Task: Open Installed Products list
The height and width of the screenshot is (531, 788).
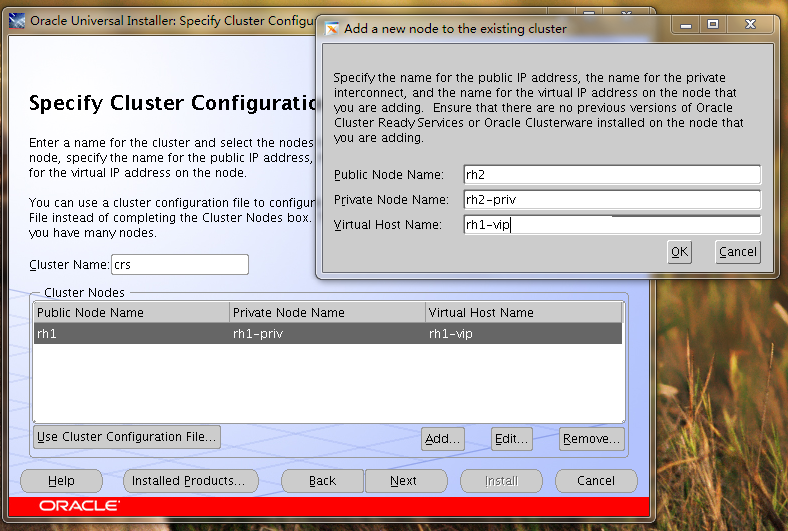Action: [x=191, y=481]
